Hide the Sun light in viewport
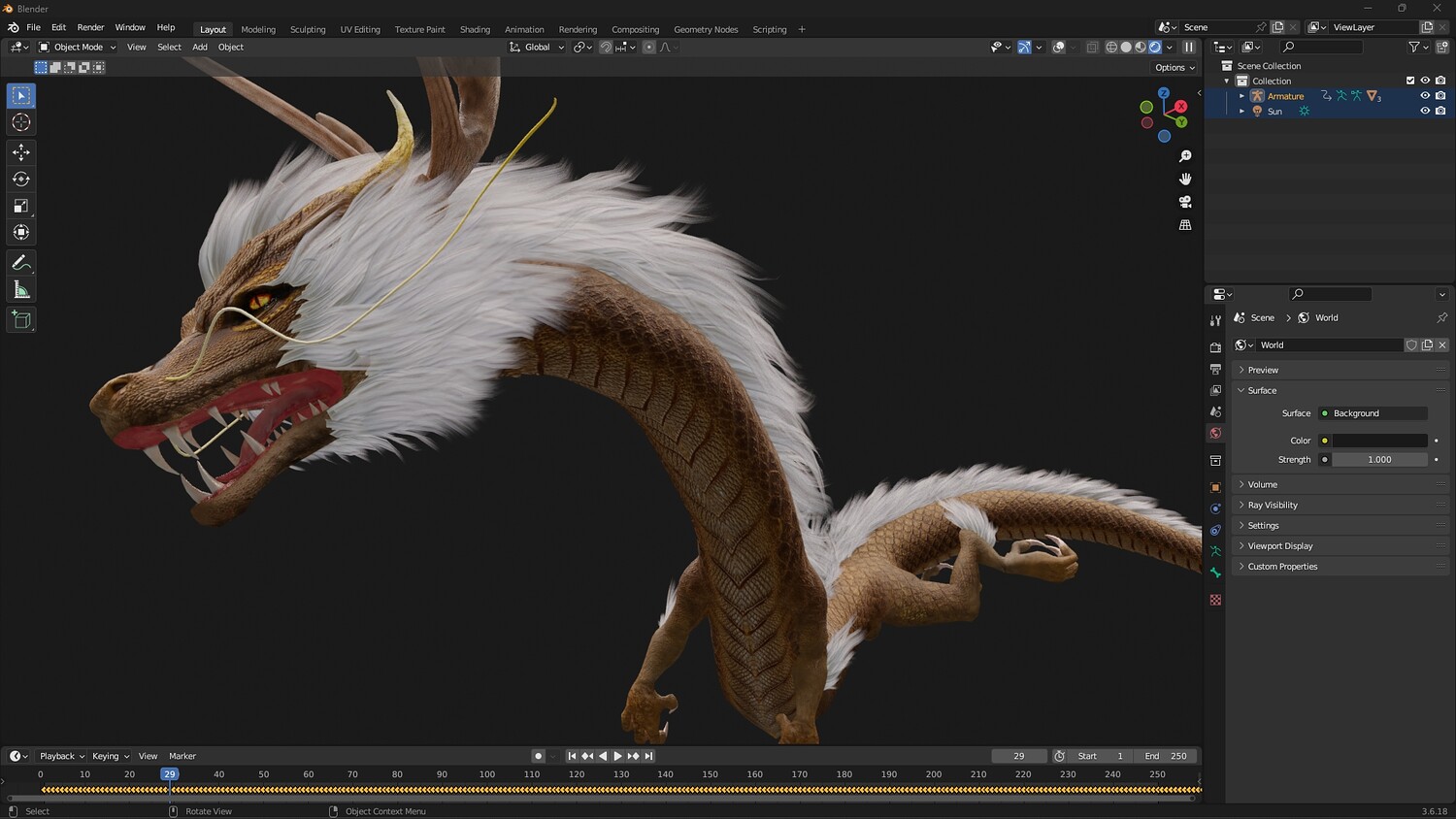 (x=1425, y=111)
